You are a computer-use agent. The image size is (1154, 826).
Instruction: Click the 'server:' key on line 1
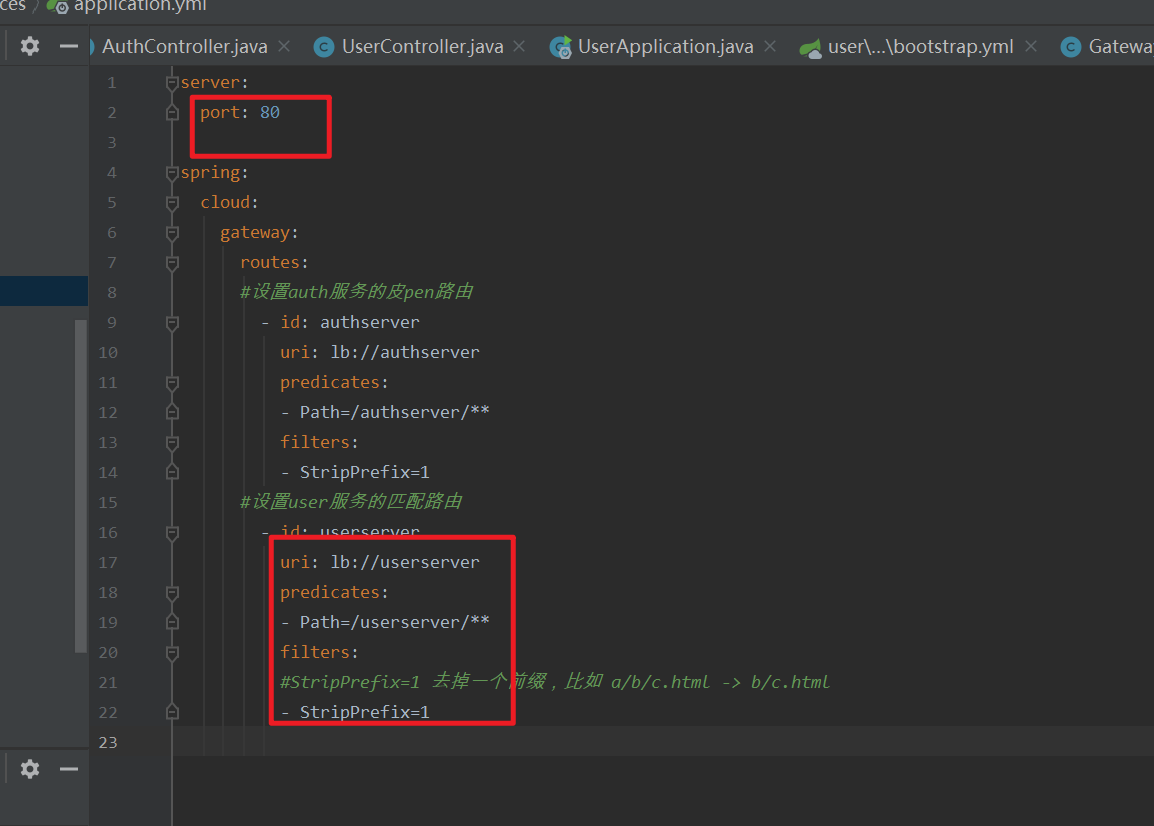(x=214, y=82)
